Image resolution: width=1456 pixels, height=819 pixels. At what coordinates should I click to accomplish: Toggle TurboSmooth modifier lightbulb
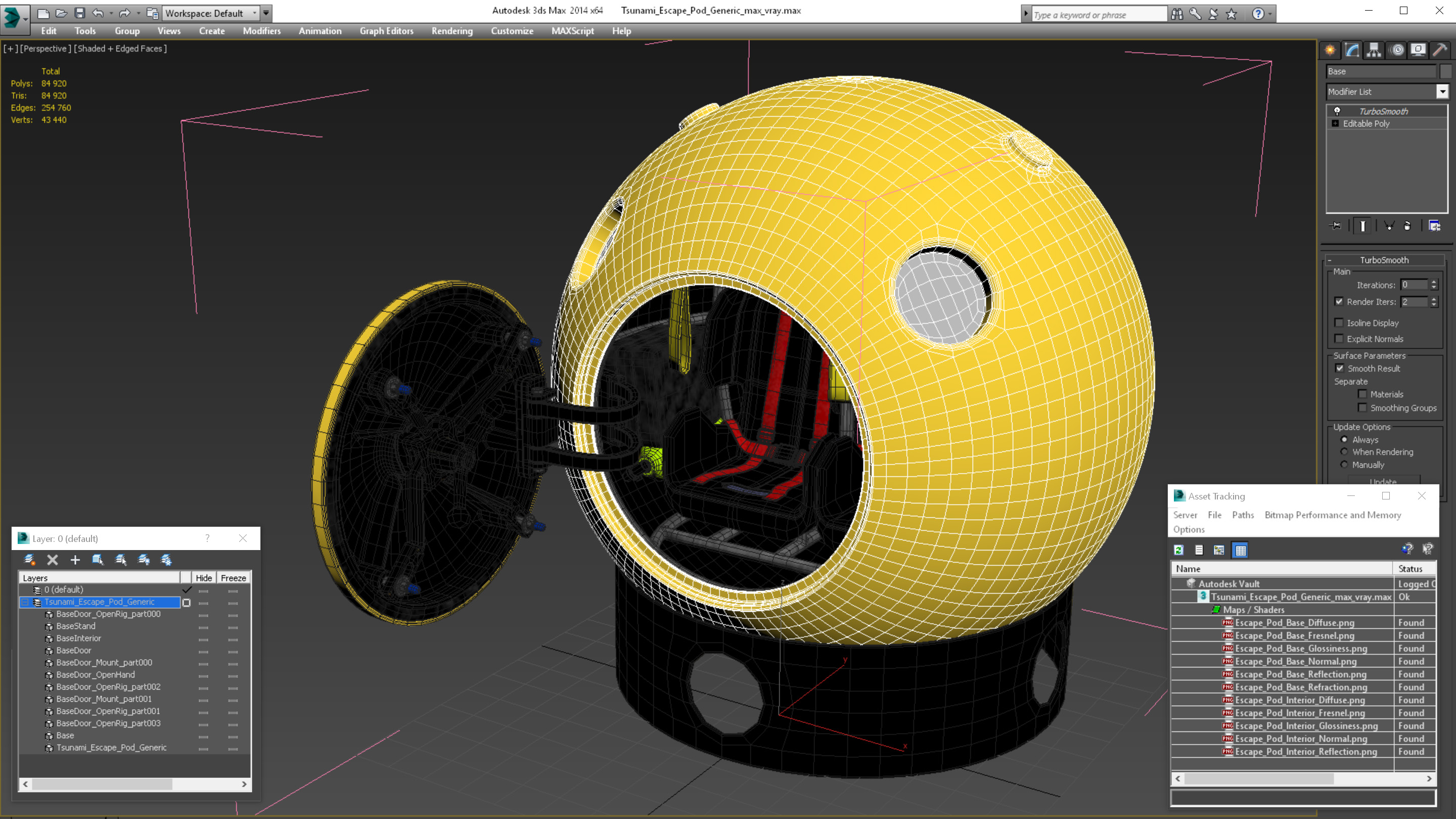[1337, 111]
